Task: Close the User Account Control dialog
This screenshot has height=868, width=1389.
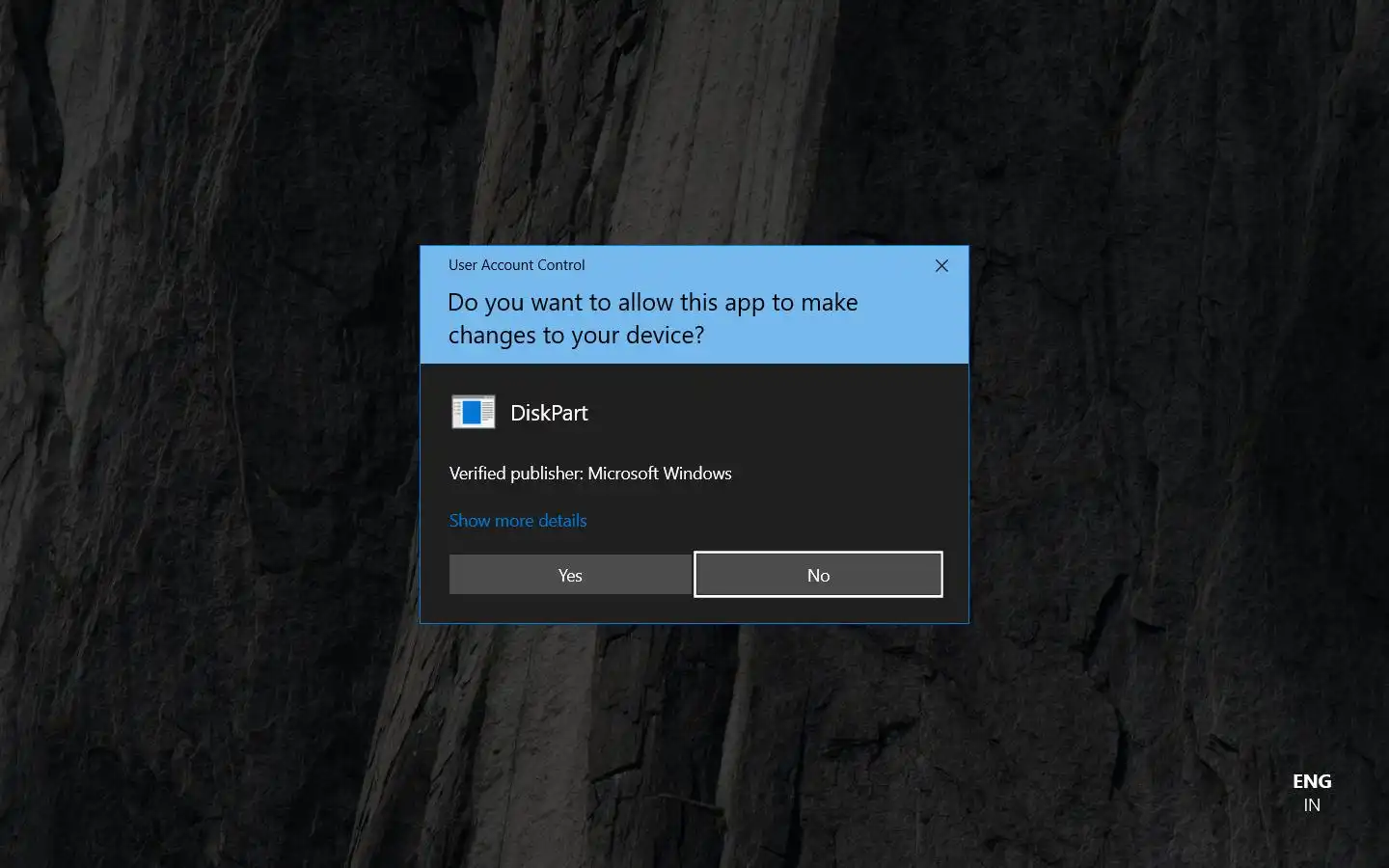Action: click(x=941, y=265)
